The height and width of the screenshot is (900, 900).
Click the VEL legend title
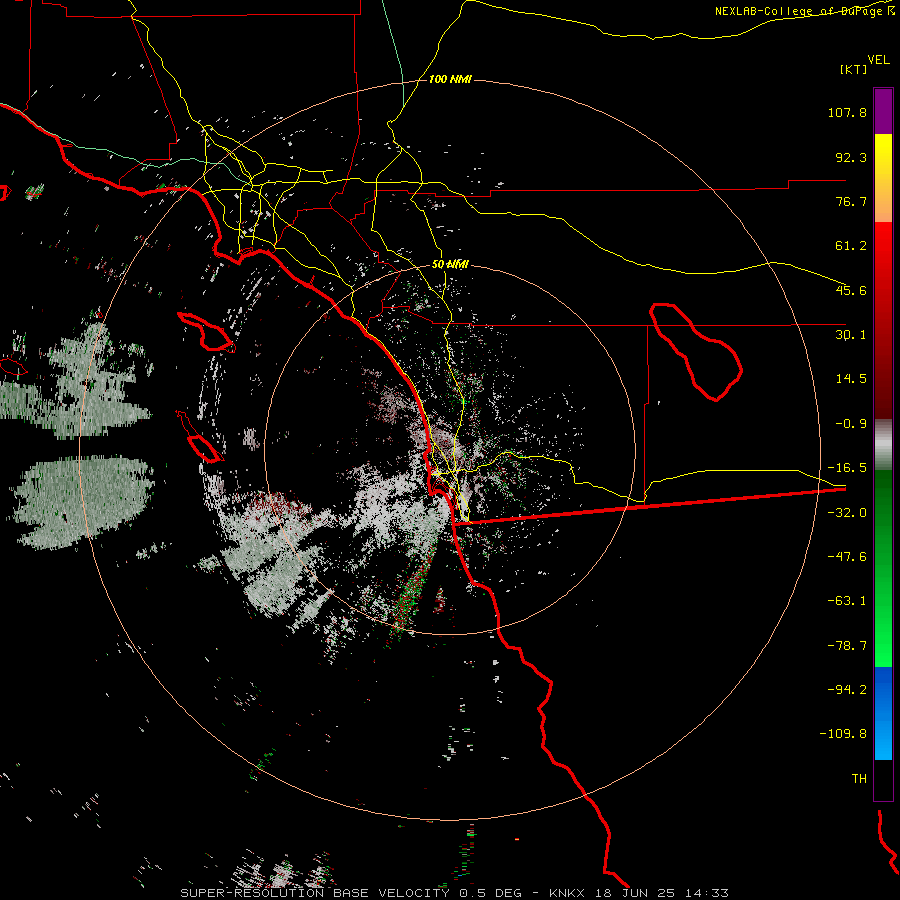tap(878, 59)
